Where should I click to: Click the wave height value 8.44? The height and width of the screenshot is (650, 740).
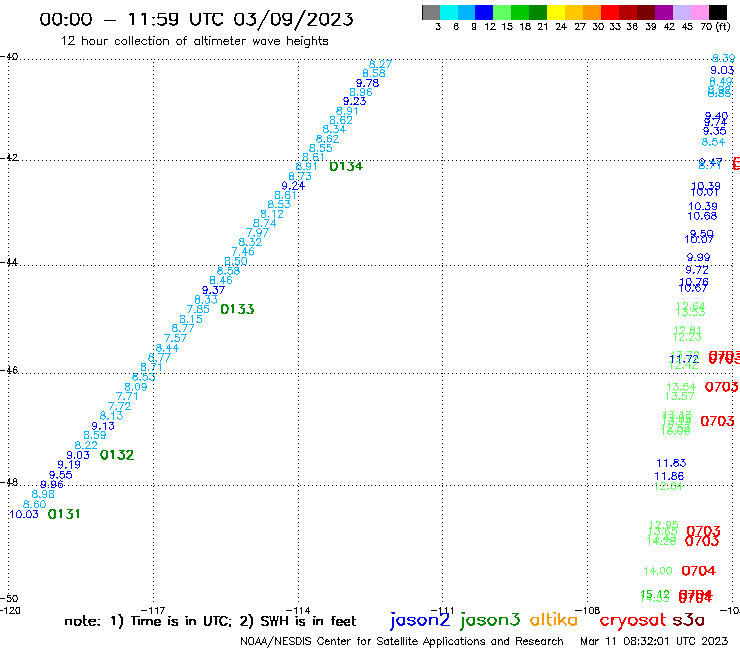tap(167, 348)
